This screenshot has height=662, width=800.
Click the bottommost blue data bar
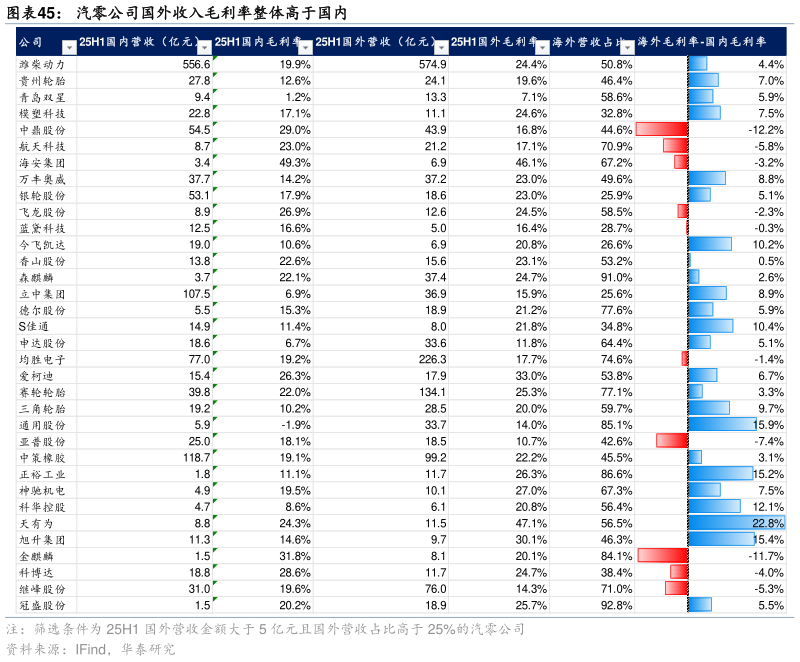point(700,604)
